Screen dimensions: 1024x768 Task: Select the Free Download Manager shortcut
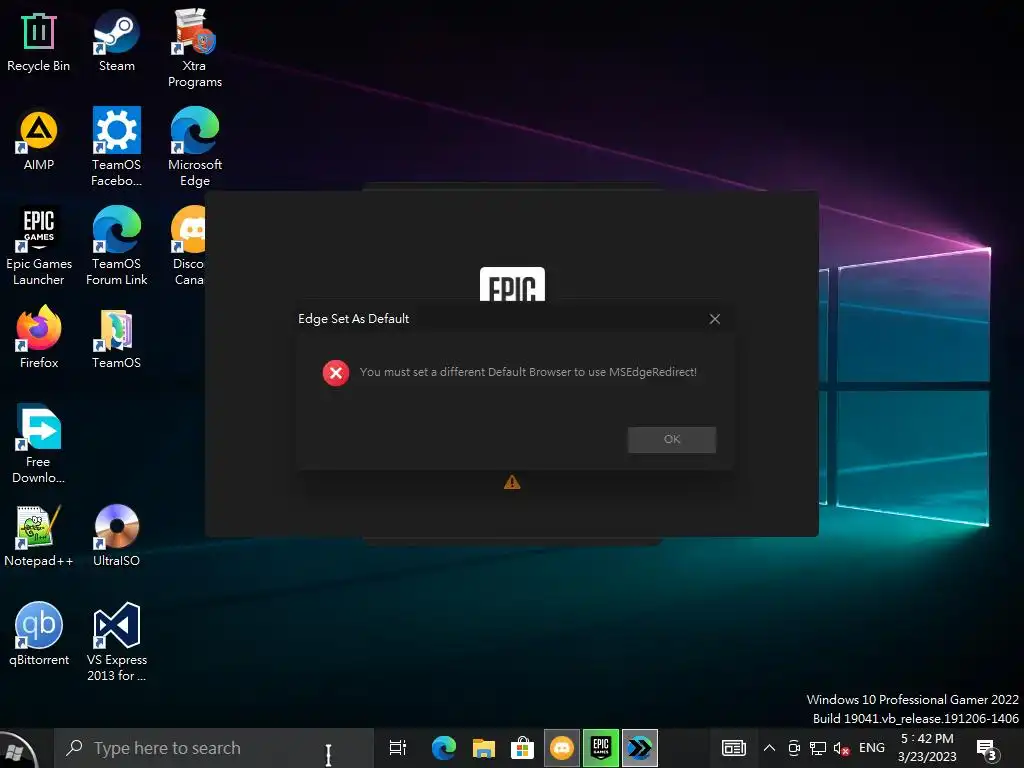[39, 444]
